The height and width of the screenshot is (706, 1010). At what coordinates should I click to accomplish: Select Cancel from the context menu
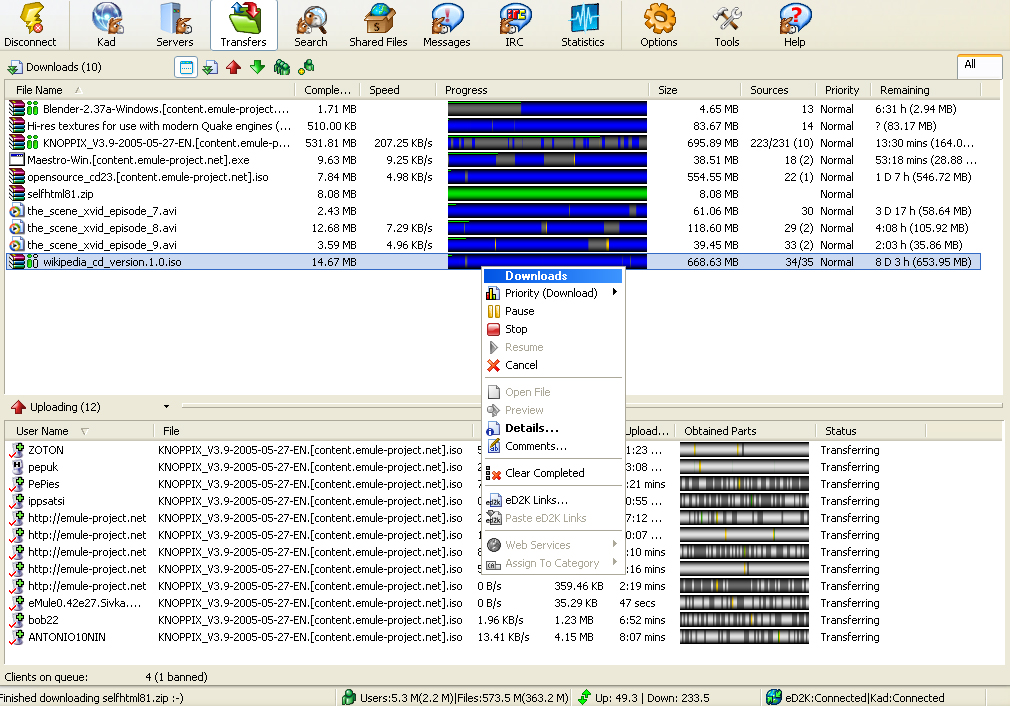(x=521, y=365)
